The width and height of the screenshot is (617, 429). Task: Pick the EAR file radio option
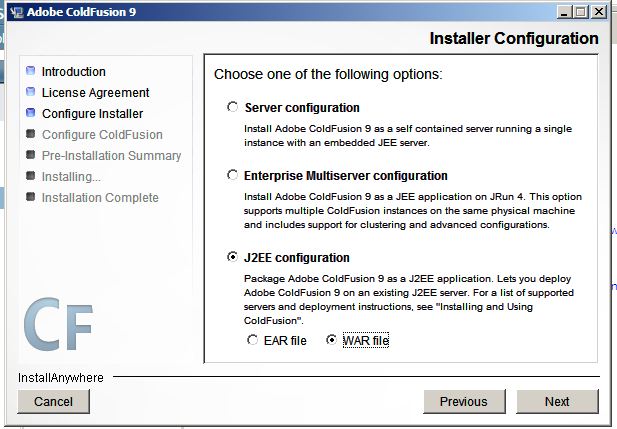(253, 341)
